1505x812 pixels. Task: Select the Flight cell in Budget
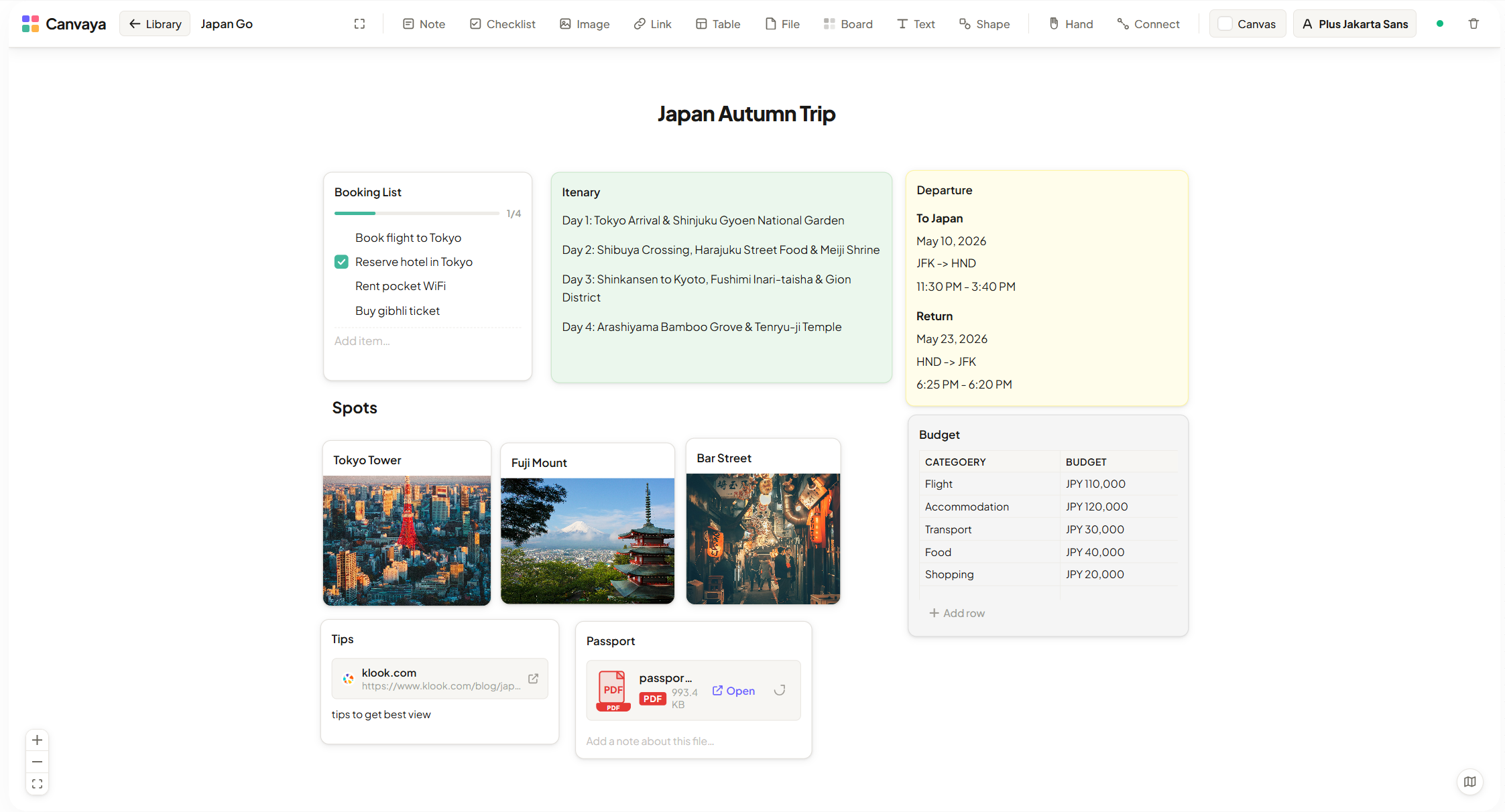tap(989, 484)
